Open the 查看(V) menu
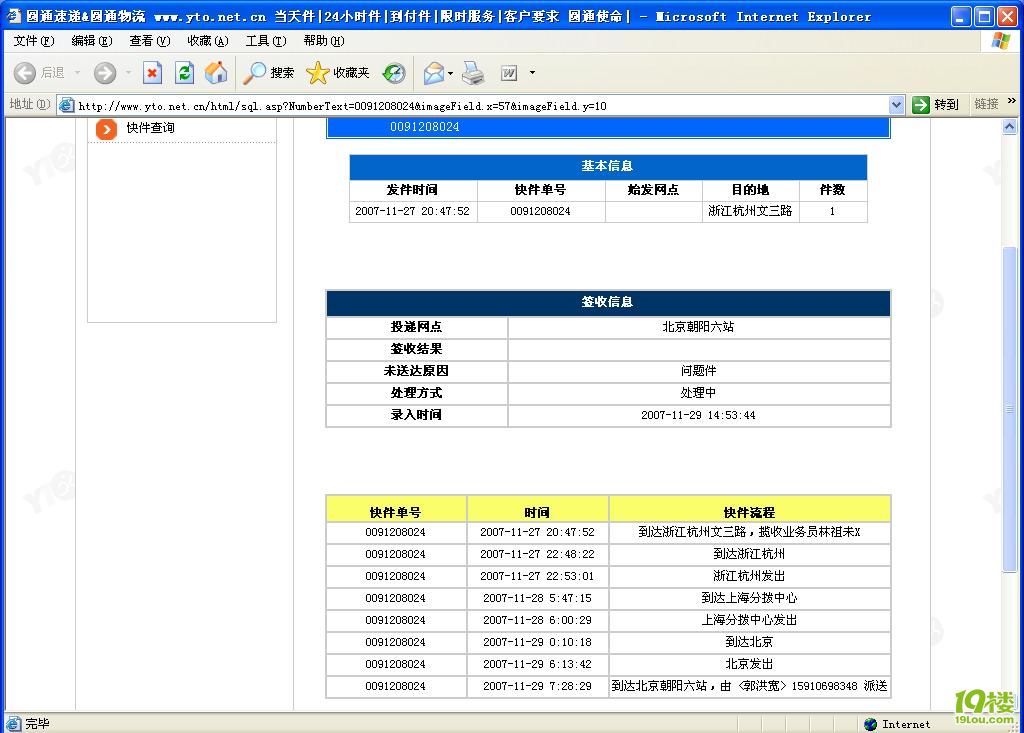This screenshot has height=733, width=1024. point(149,41)
